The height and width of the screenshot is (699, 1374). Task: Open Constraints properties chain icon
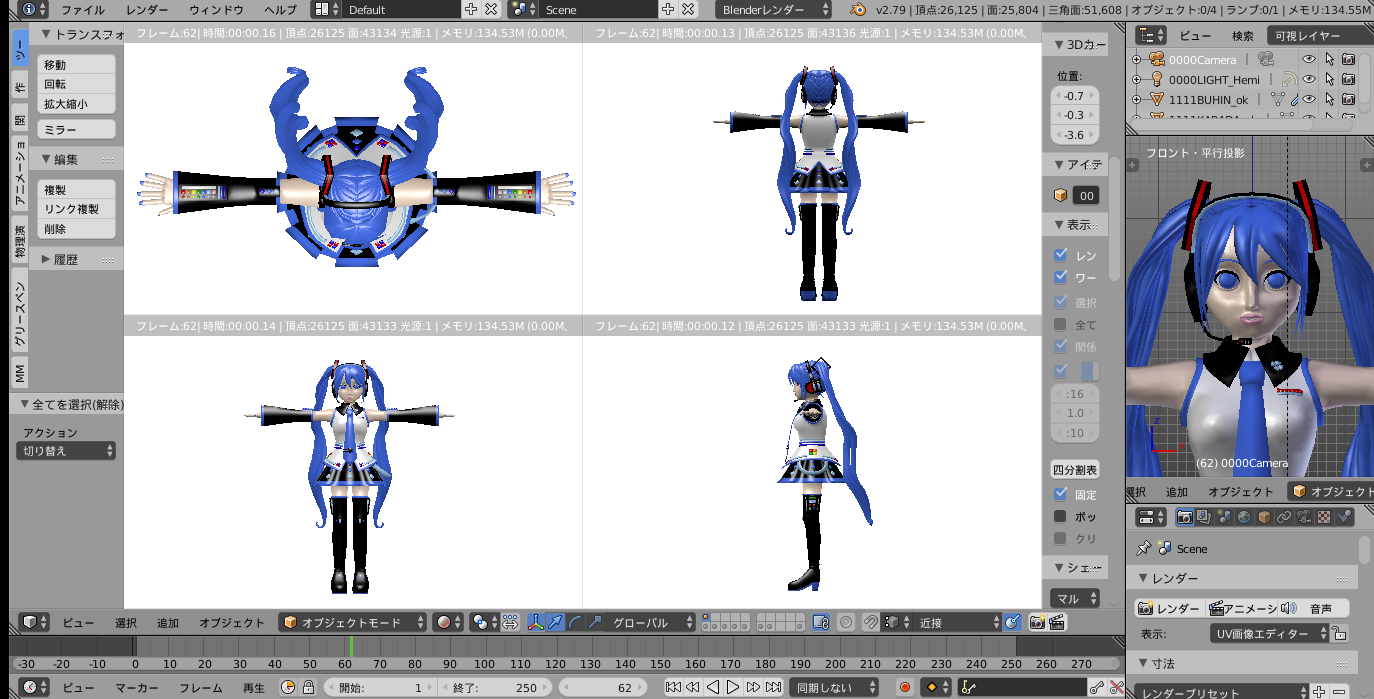click(1284, 517)
